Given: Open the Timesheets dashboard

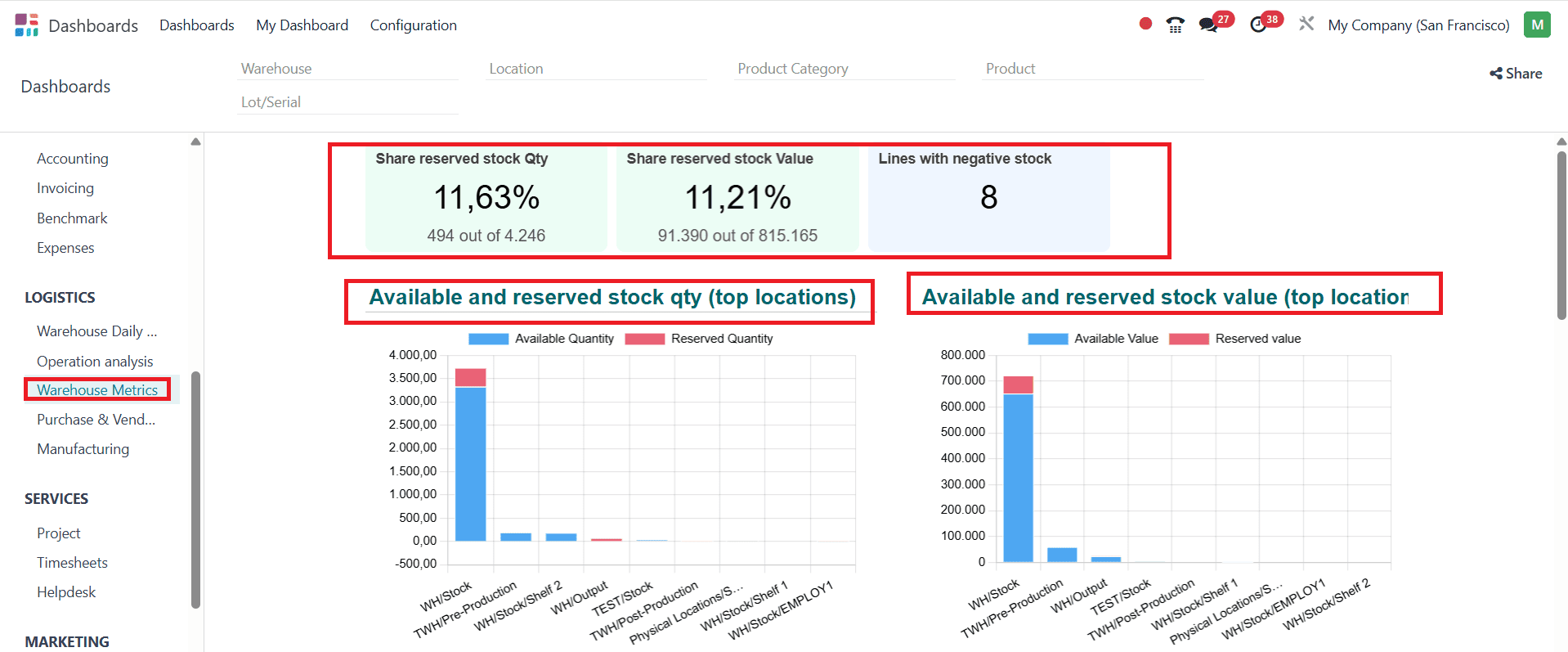Looking at the screenshot, I should point(72,563).
